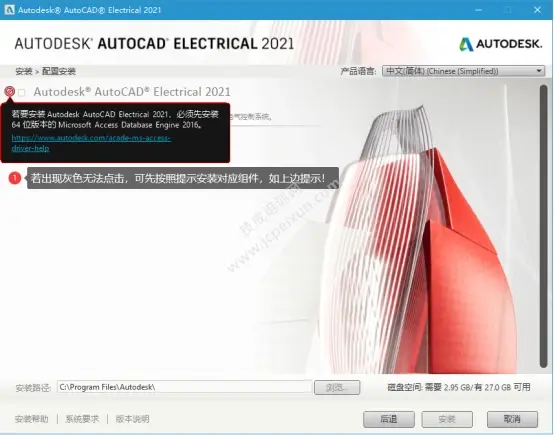Click the product name Autodesk AutoCAD Electrical 2021
The image size is (554, 435).
pyautogui.click(x=132, y=92)
